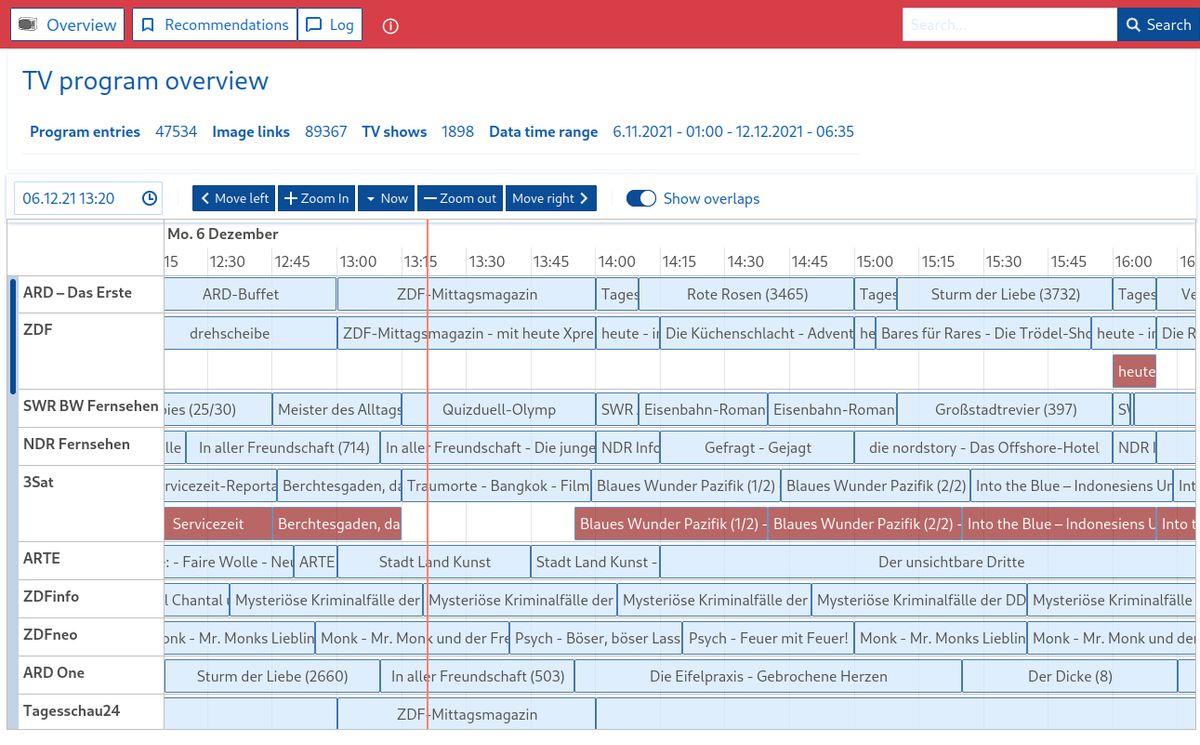The width and height of the screenshot is (1200, 745).
Task: Click the 15:30 time marker
Action: pyautogui.click(x=1004, y=261)
